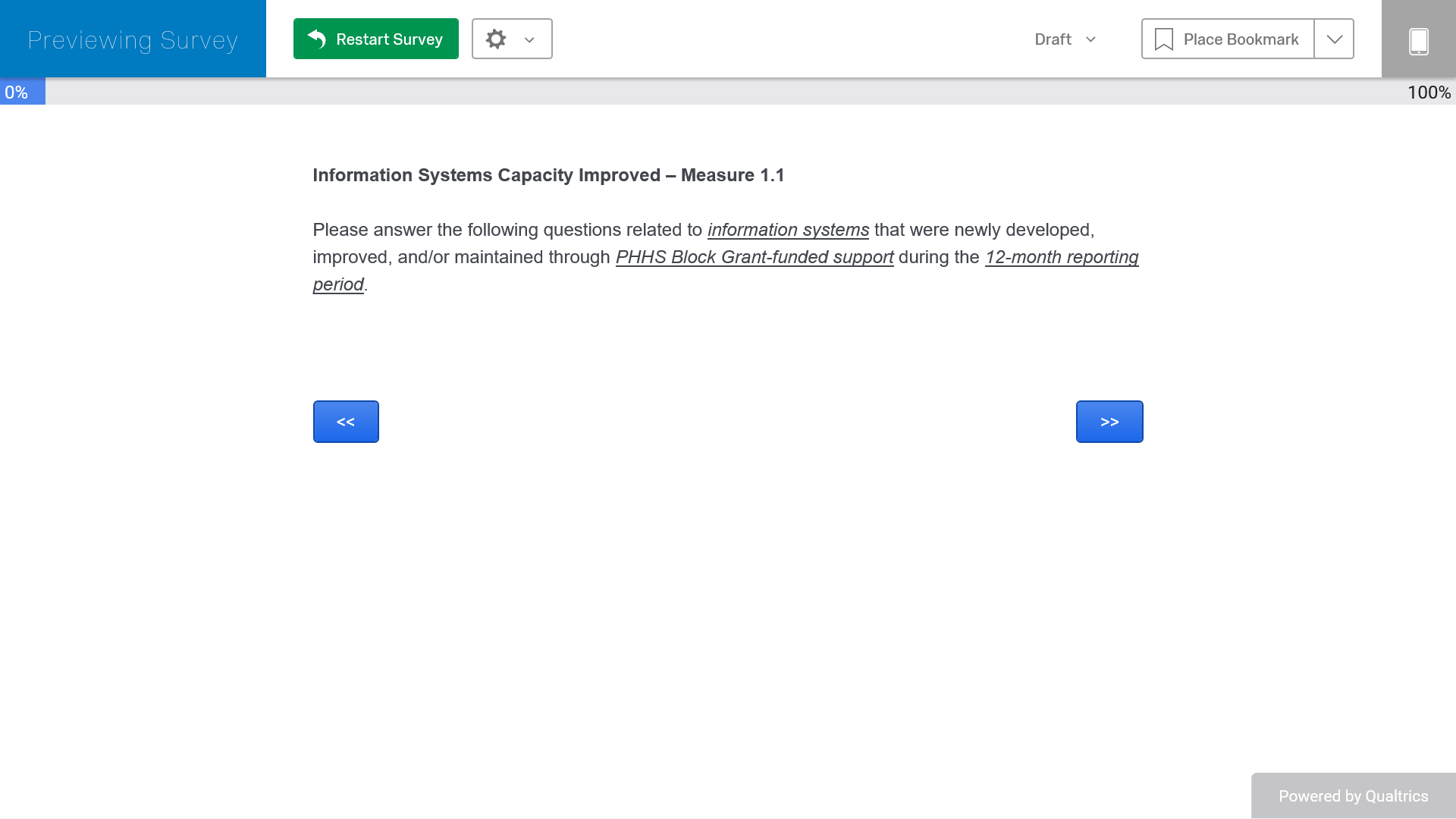Click the Restart Survey arrow icon
The height and width of the screenshot is (819, 1456).
click(x=317, y=39)
